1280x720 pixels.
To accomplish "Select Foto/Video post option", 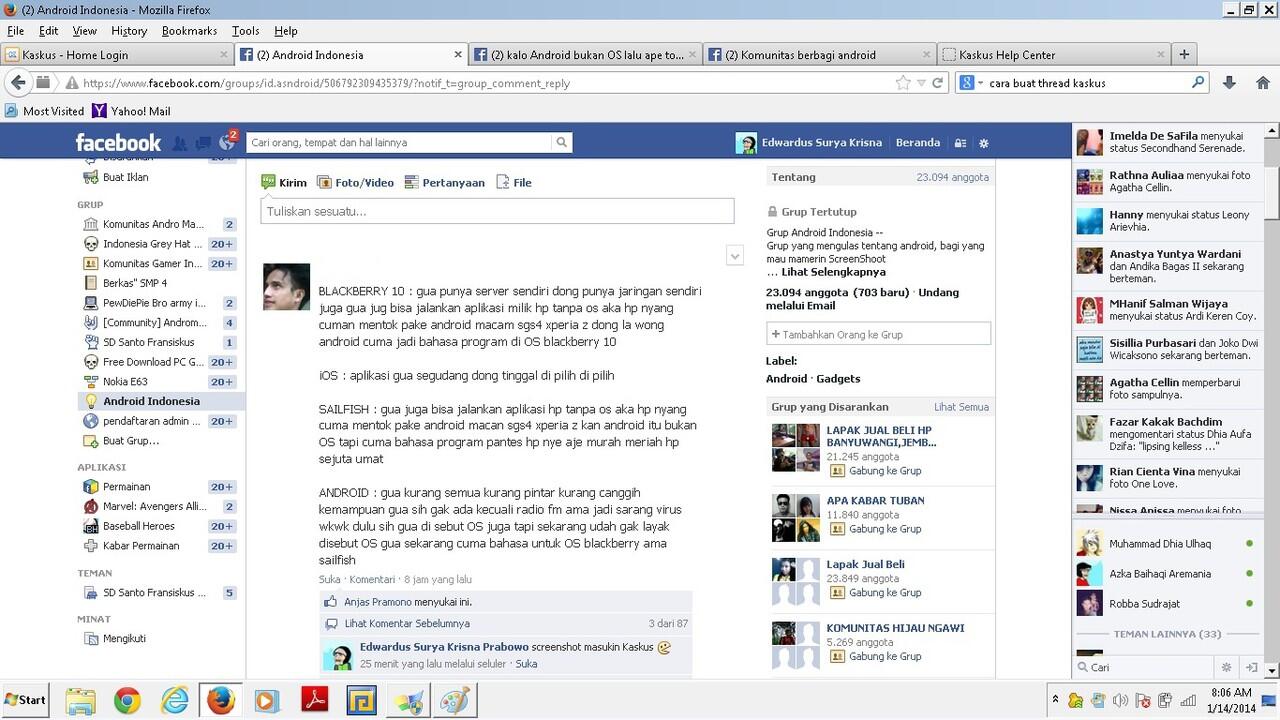I will click(x=355, y=182).
